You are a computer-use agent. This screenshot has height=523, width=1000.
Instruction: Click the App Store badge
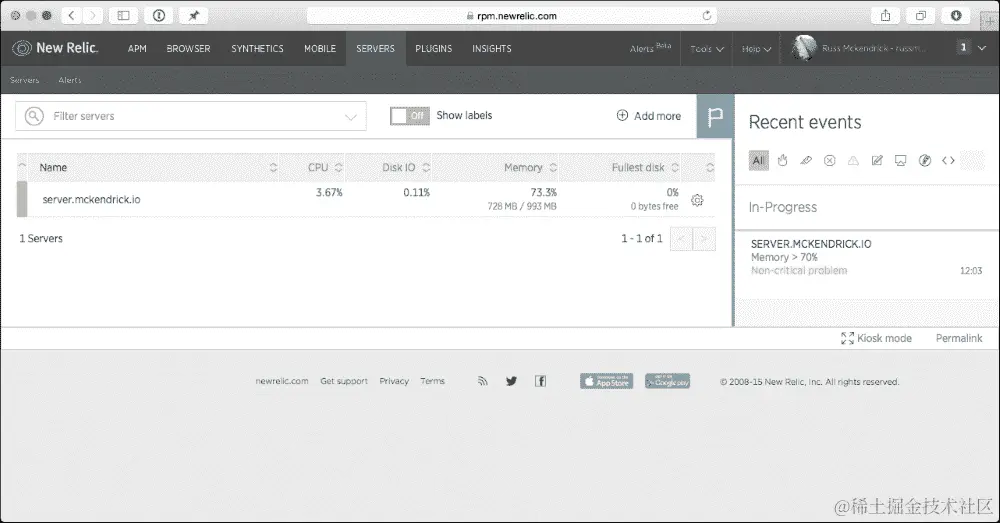point(607,381)
